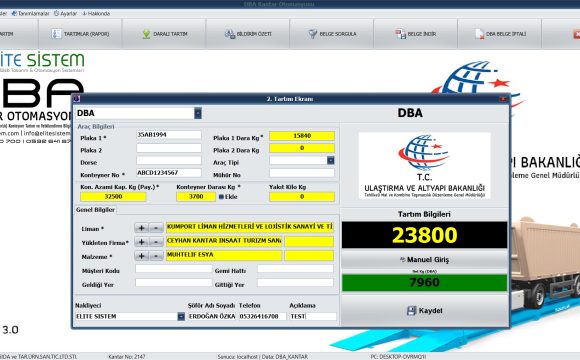
Task: Click the Kaydet save button
Action: click(424, 310)
